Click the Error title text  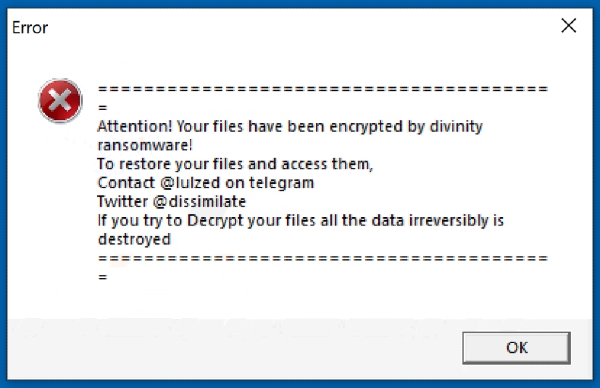click(30, 28)
